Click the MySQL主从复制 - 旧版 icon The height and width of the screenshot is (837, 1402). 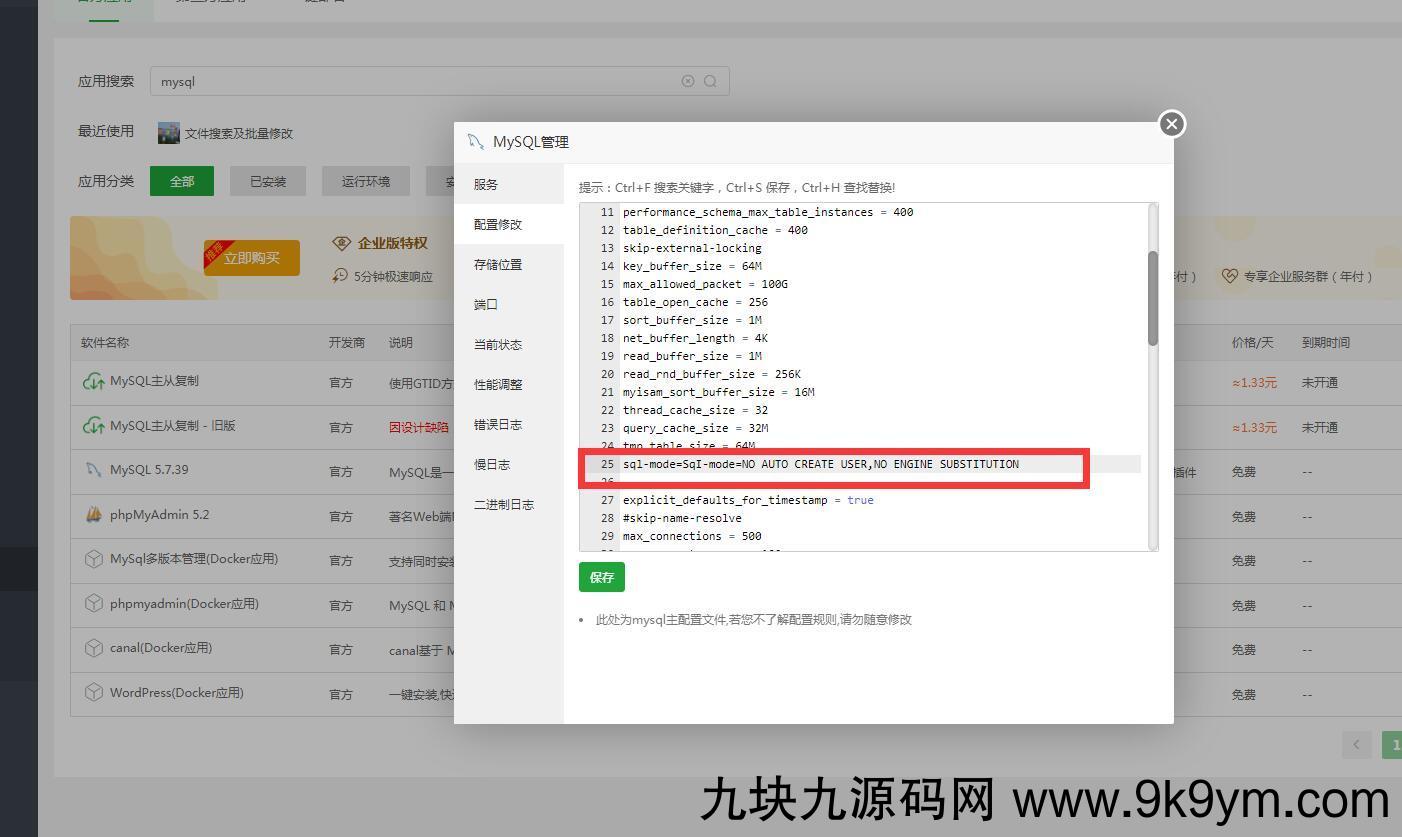click(x=93, y=426)
